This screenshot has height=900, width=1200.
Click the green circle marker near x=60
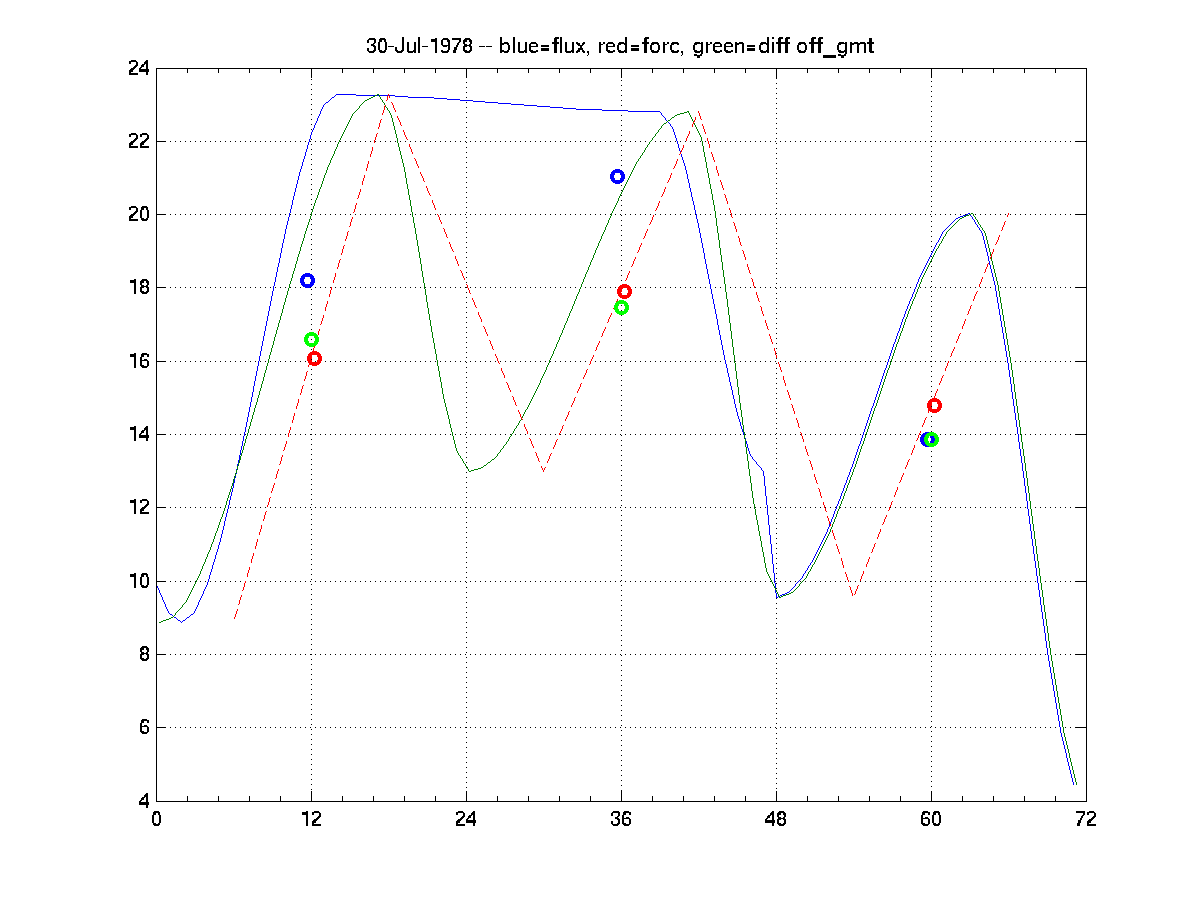pyautogui.click(x=932, y=440)
